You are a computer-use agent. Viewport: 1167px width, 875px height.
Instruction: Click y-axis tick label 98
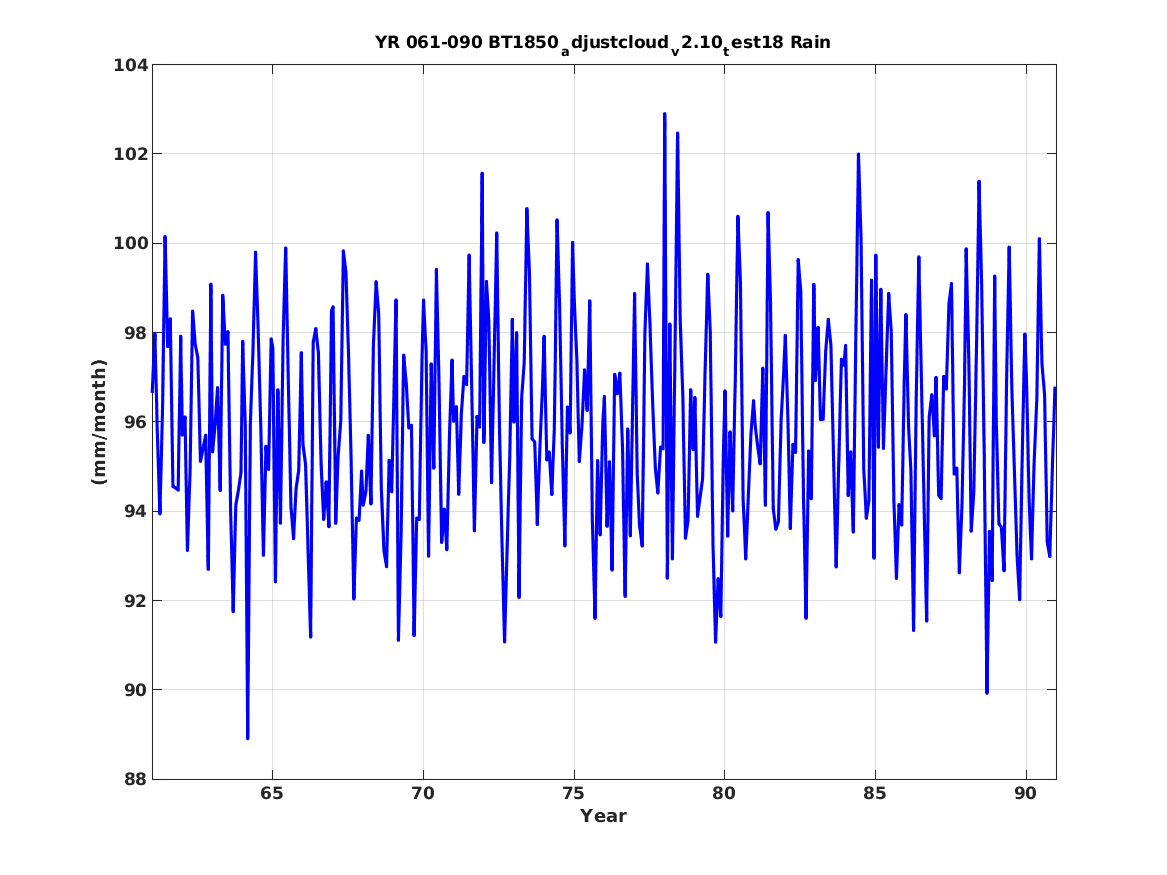click(135, 333)
